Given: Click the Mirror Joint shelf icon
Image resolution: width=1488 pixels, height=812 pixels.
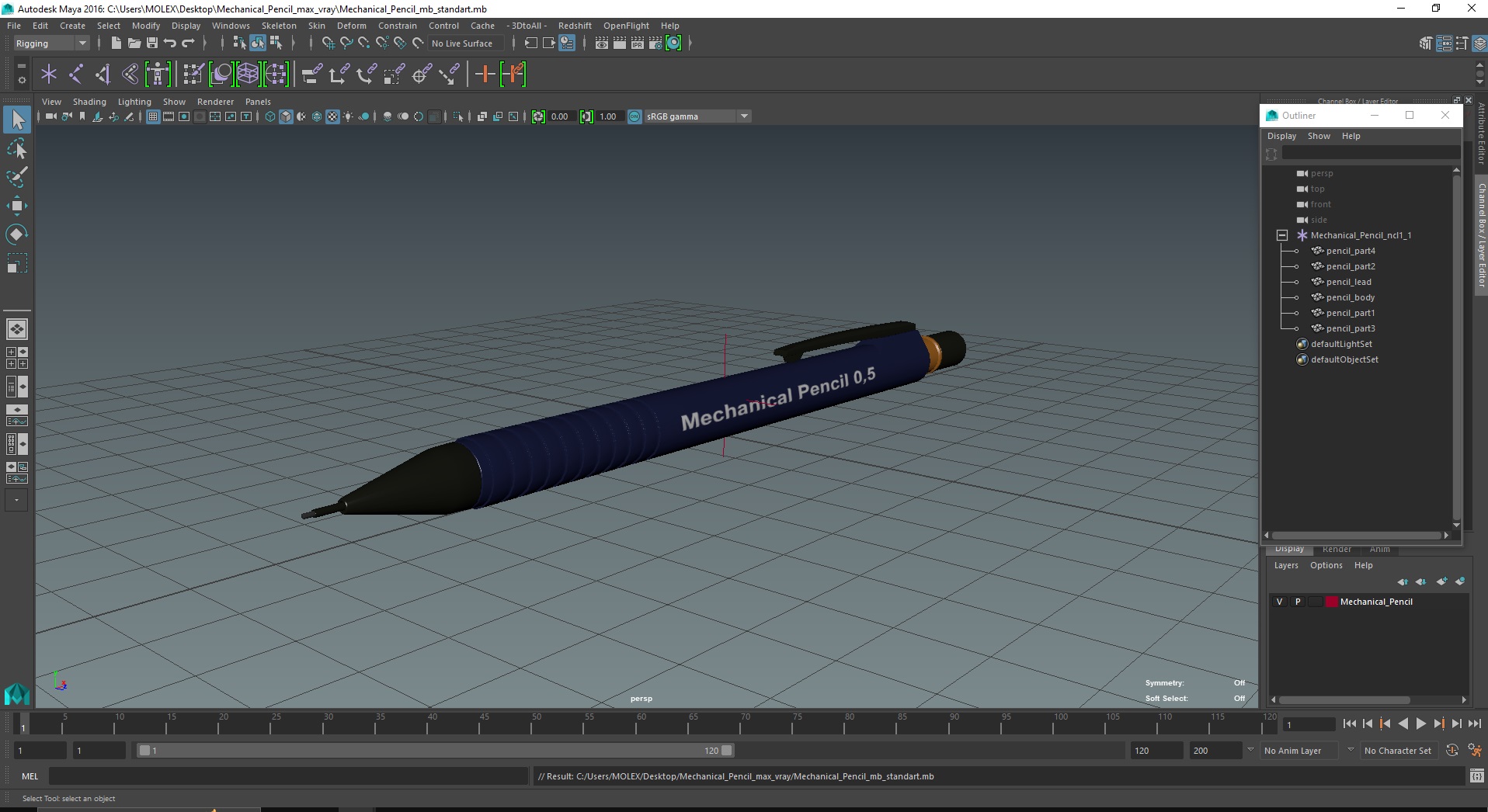Looking at the screenshot, I should tap(103, 75).
